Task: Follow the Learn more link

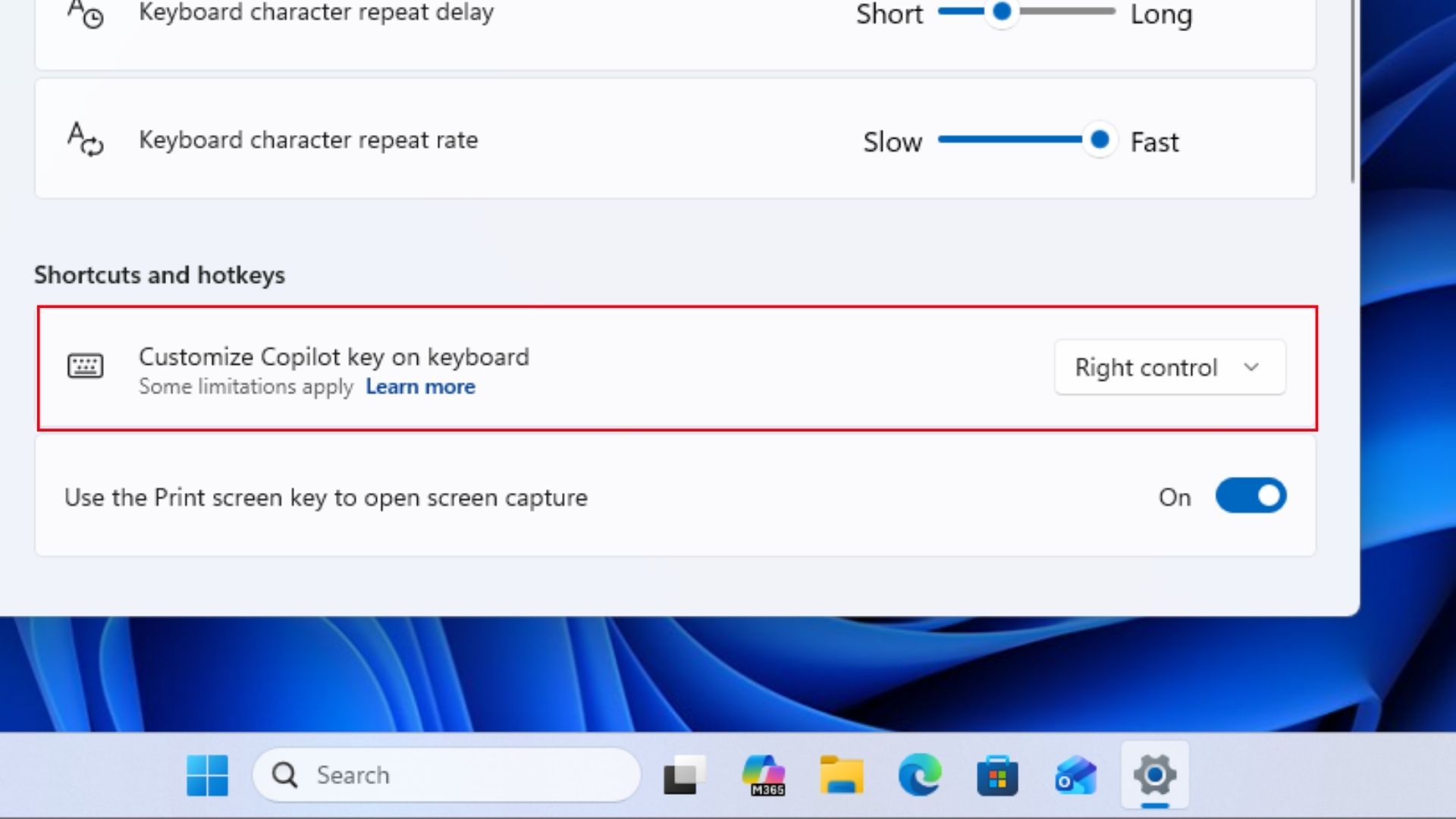Action: (420, 387)
